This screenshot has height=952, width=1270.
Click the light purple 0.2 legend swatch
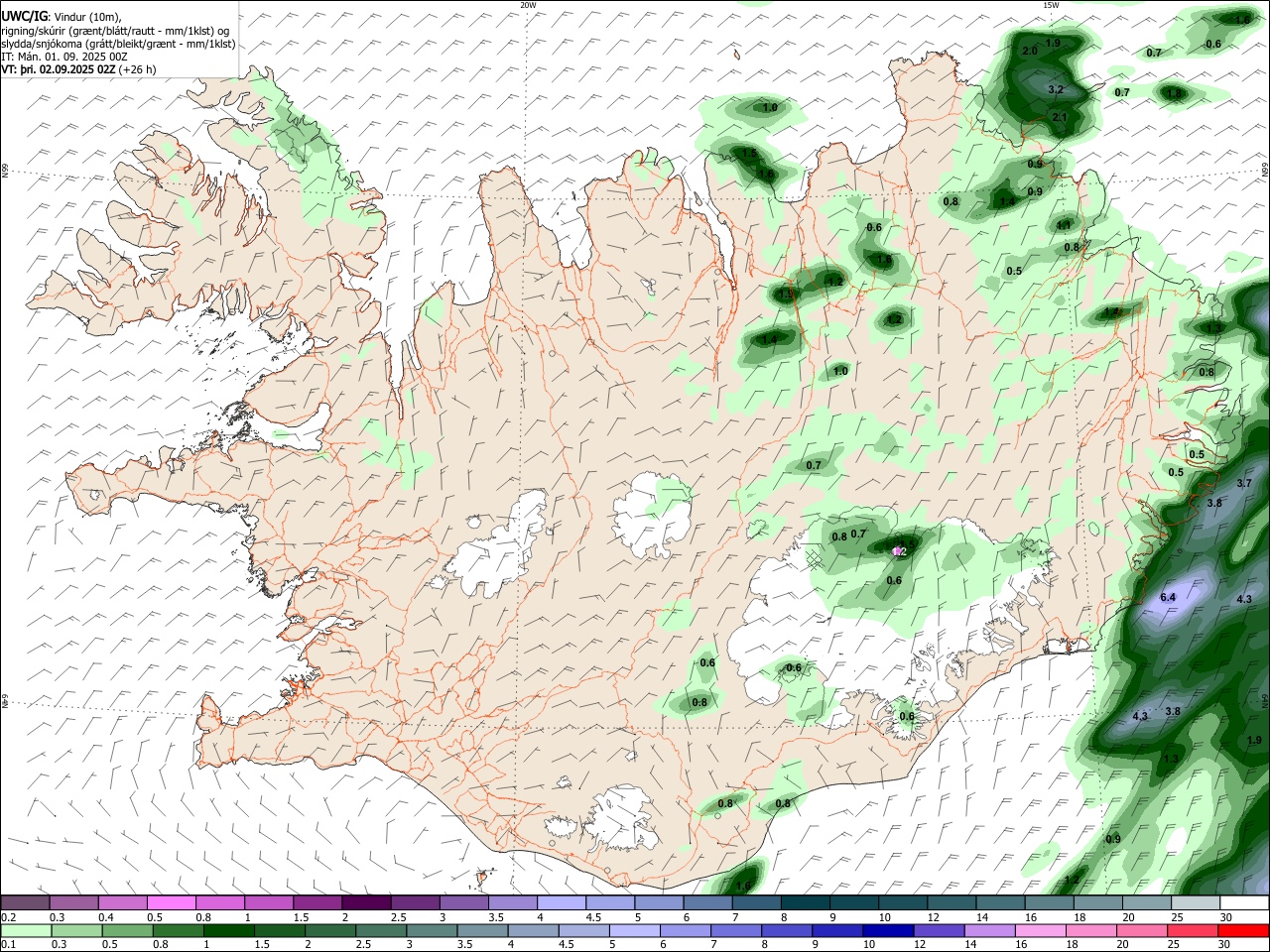[x=25, y=902]
